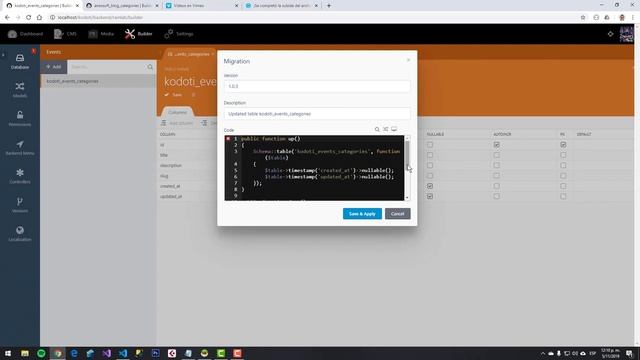640x360 pixels.
Task: Open Visual Studio from the taskbar
Action: (x=107, y=353)
